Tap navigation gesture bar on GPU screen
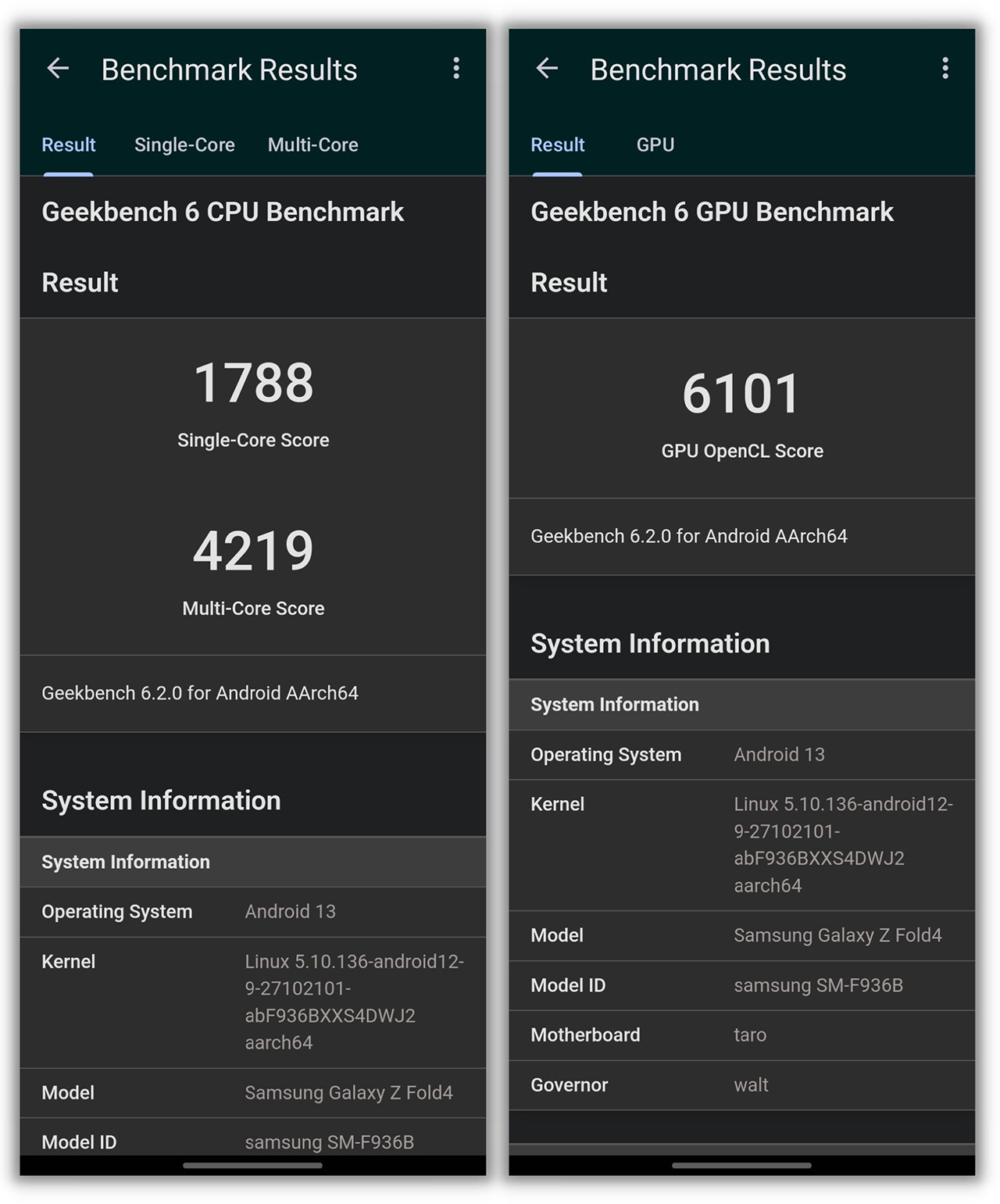 (741, 1165)
